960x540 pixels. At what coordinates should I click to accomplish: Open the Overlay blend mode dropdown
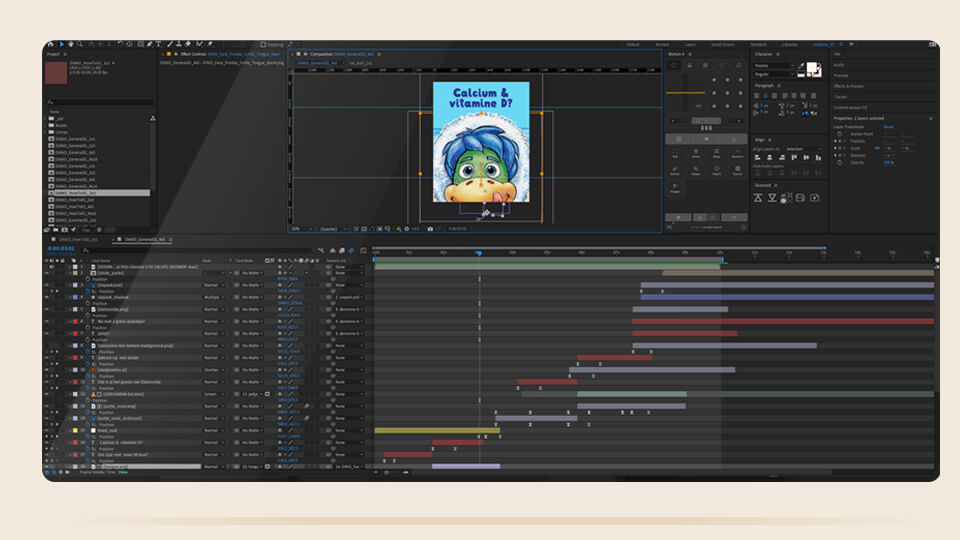tap(214, 370)
